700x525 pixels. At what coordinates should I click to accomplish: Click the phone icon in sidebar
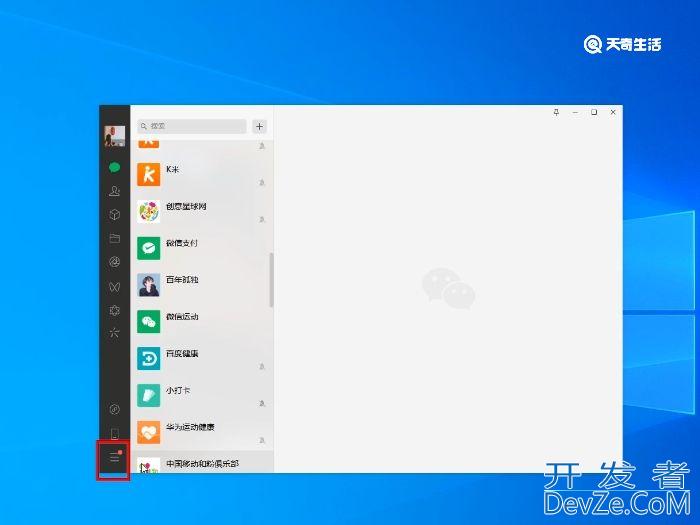(x=115, y=433)
